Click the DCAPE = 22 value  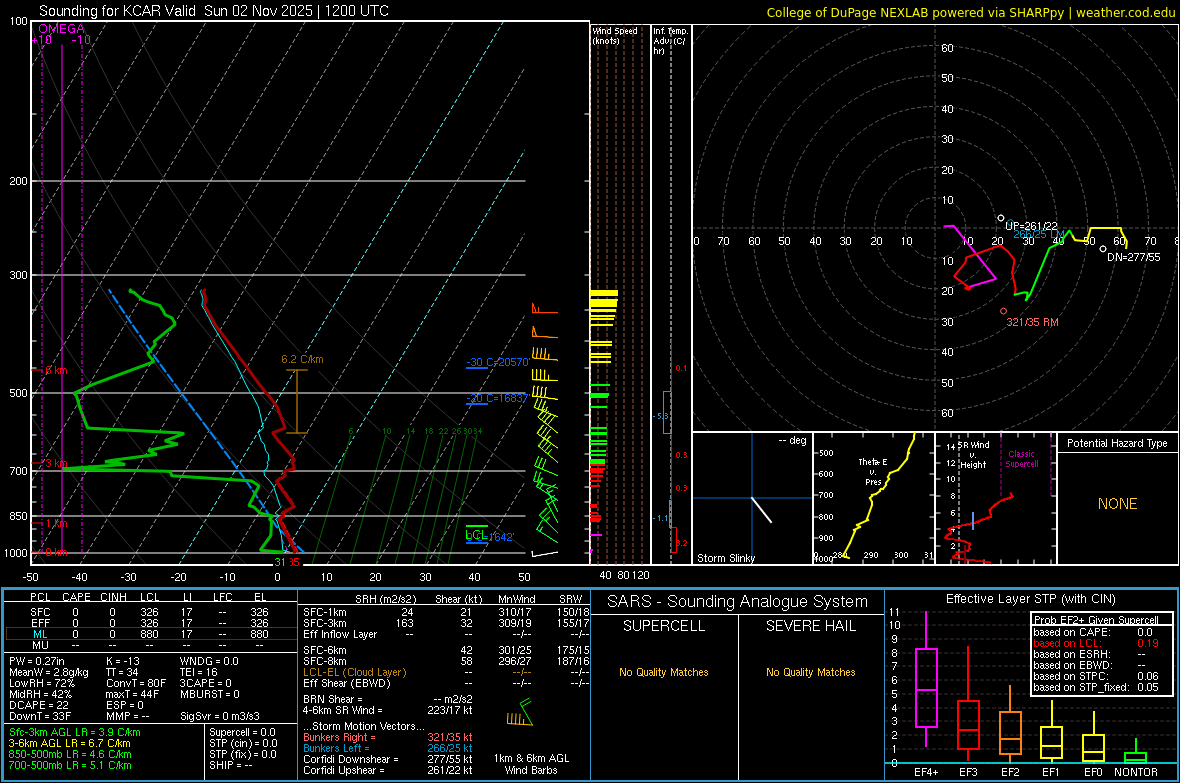tap(38, 705)
